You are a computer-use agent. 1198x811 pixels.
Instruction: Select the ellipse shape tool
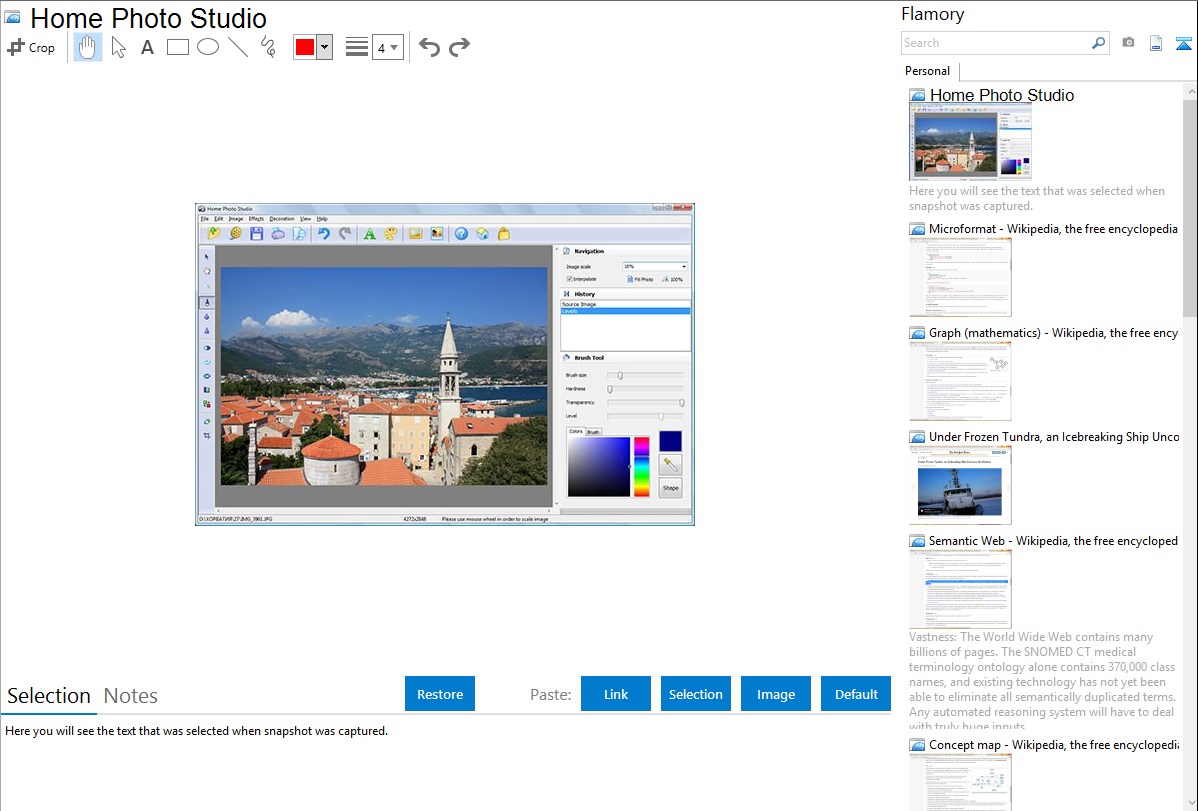[x=208, y=47]
